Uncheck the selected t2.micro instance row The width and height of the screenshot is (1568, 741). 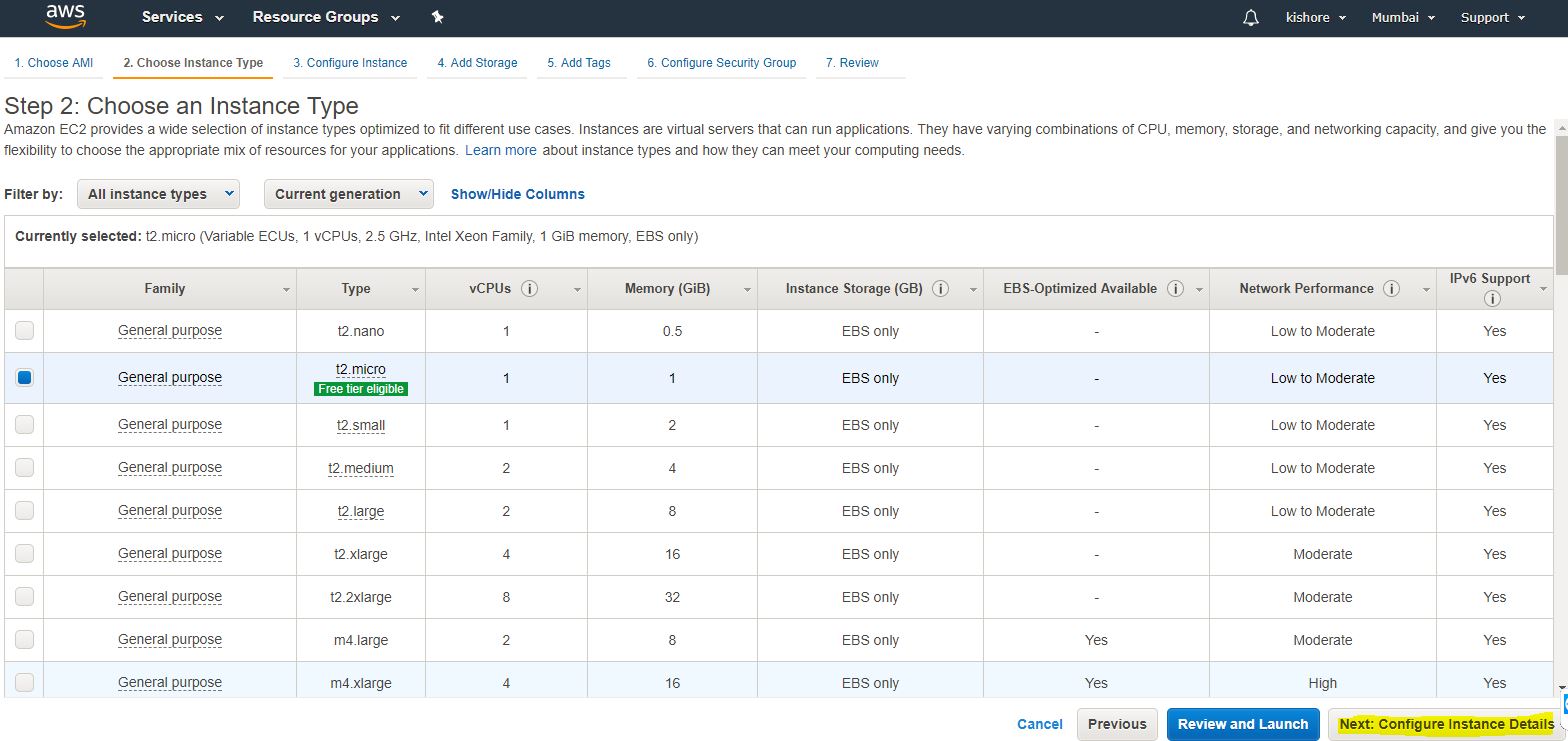[24, 378]
